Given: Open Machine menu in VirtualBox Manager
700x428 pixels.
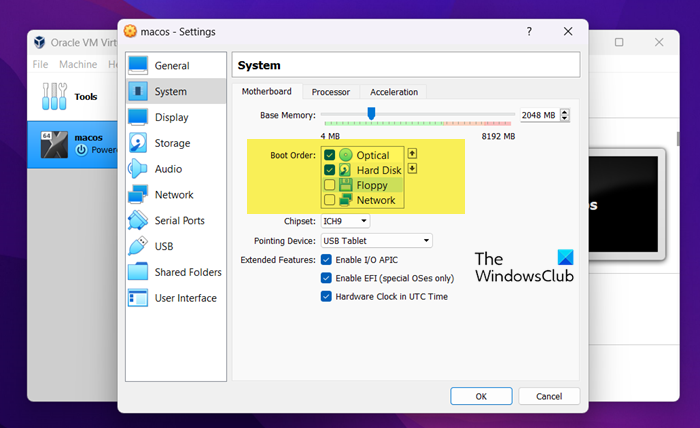Looking at the screenshot, I should [x=78, y=64].
